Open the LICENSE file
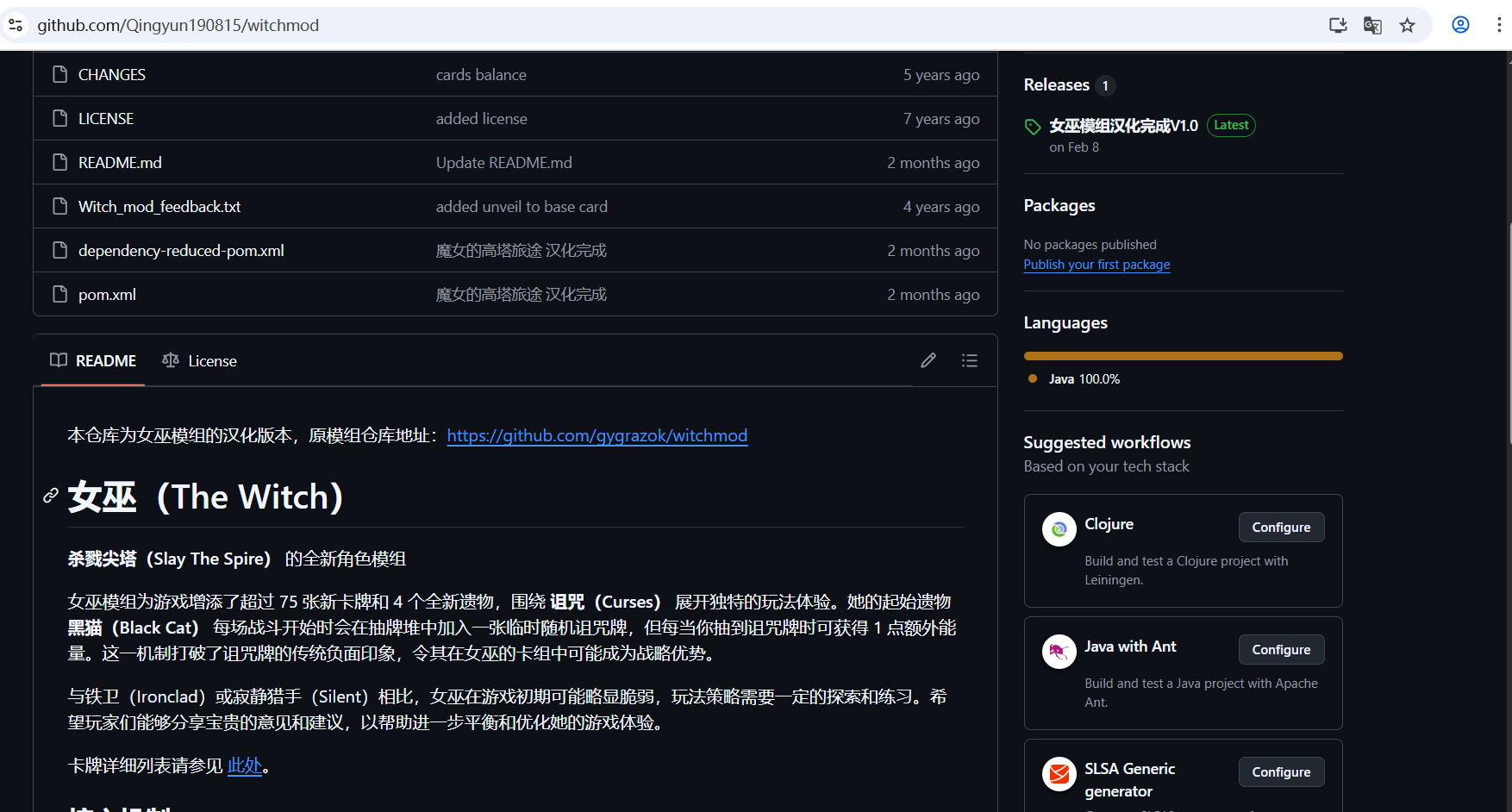This screenshot has width=1512, height=812. [106, 119]
